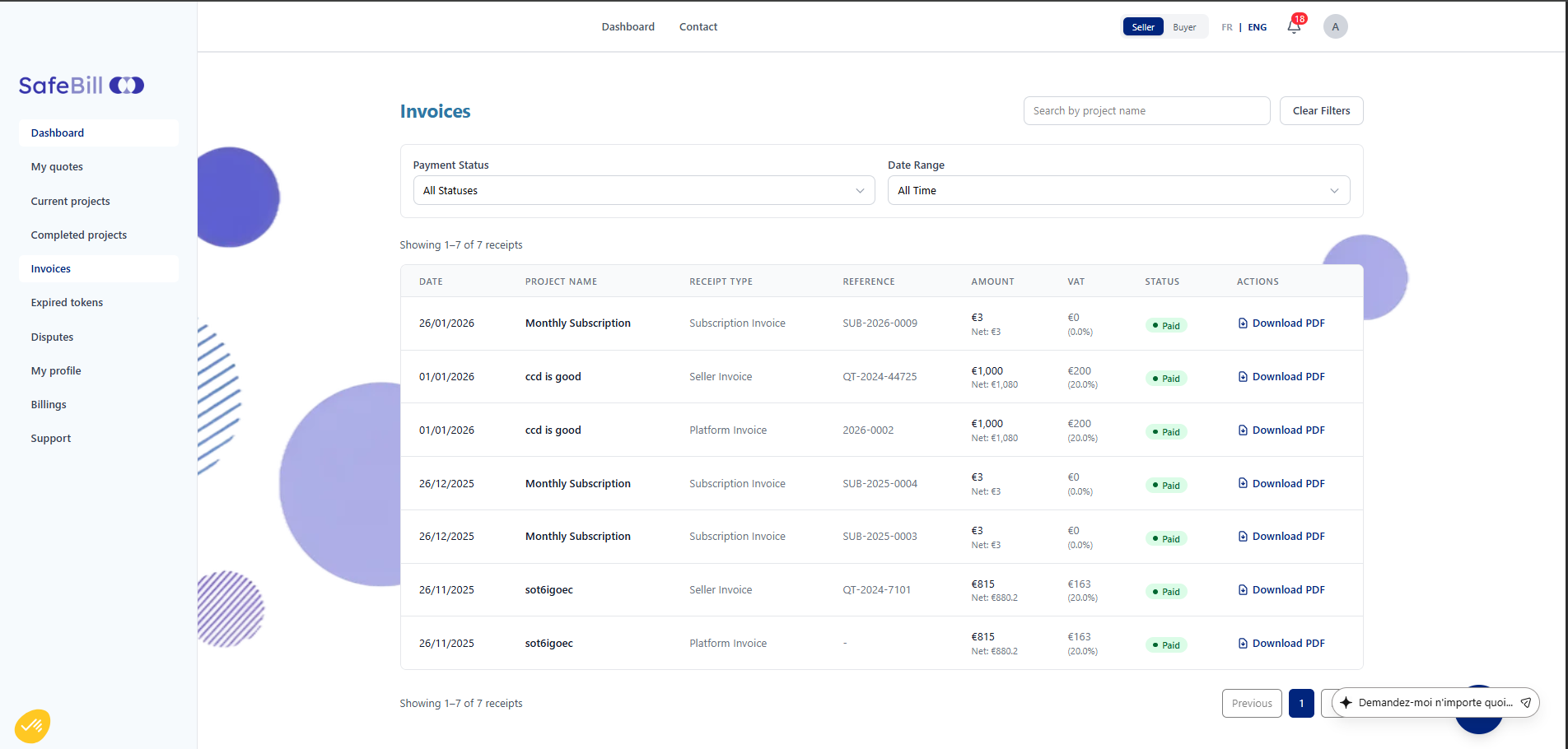Click the PDF icon for QT-2024-7101 row
Screen dimensions: 1568x749
pos(1243,590)
